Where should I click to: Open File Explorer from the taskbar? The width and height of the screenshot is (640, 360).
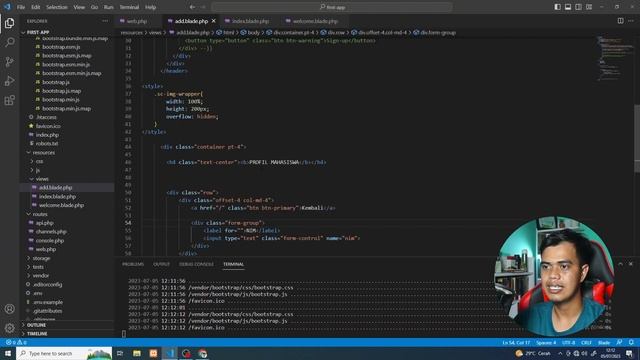tap(137, 353)
